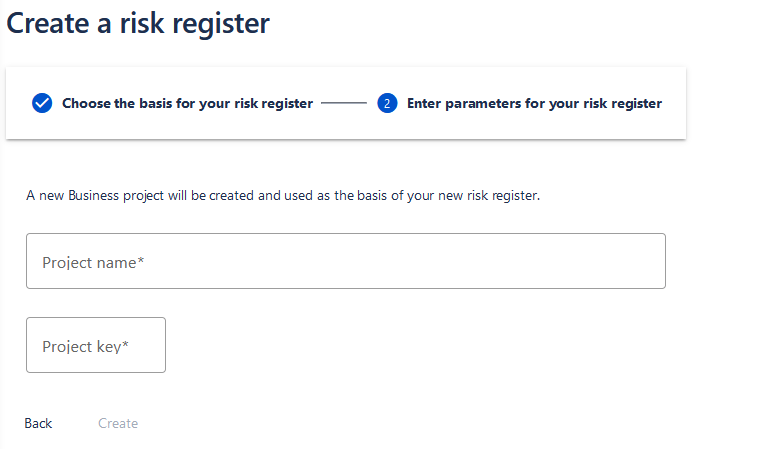
Task: Click the words 'risk register' in the page heading
Action: 195,23
